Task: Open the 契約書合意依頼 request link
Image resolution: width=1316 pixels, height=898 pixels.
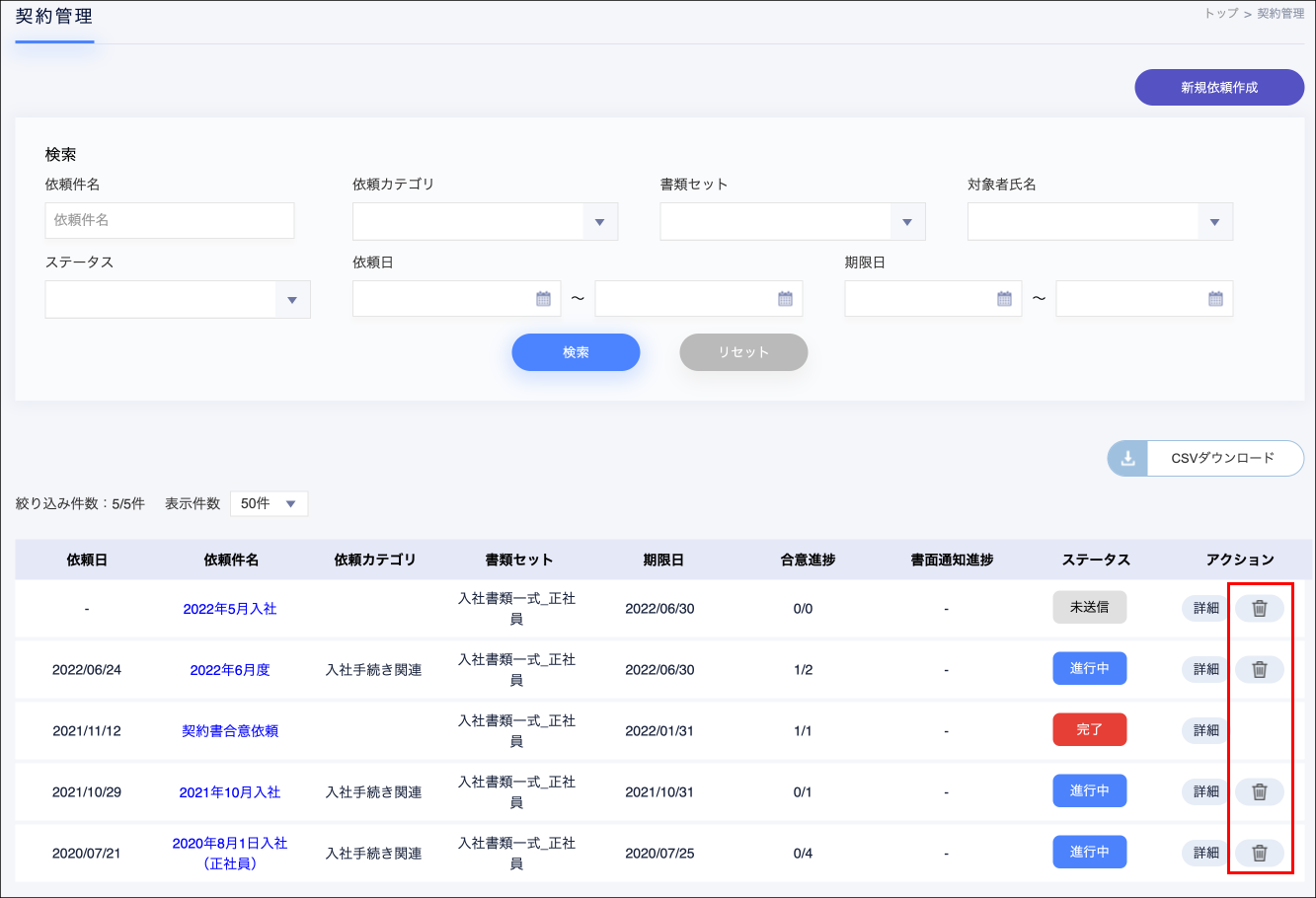Action: point(230,731)
